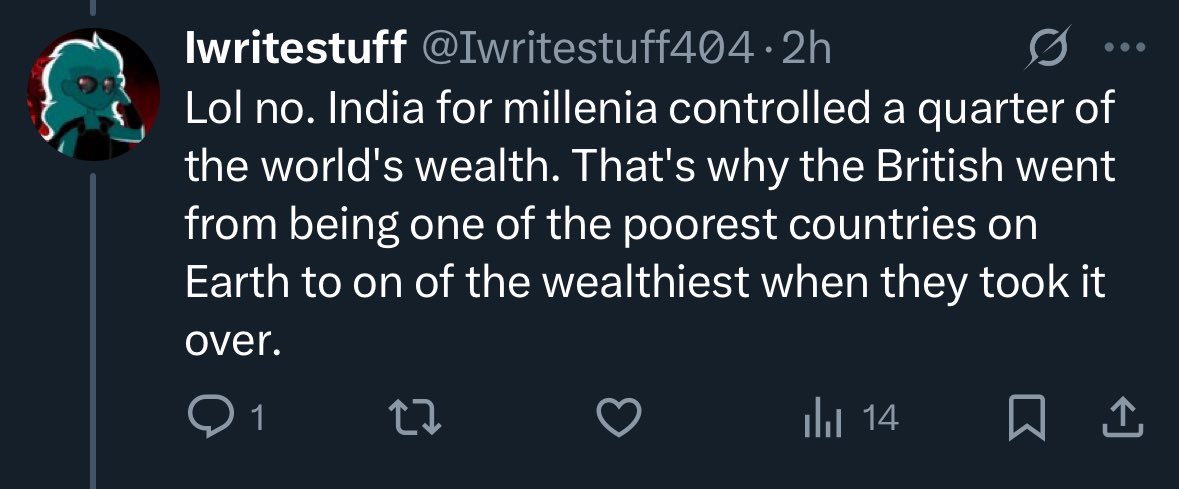
Task: Click the thread connector line below the avatar
Action: (93, 331)
